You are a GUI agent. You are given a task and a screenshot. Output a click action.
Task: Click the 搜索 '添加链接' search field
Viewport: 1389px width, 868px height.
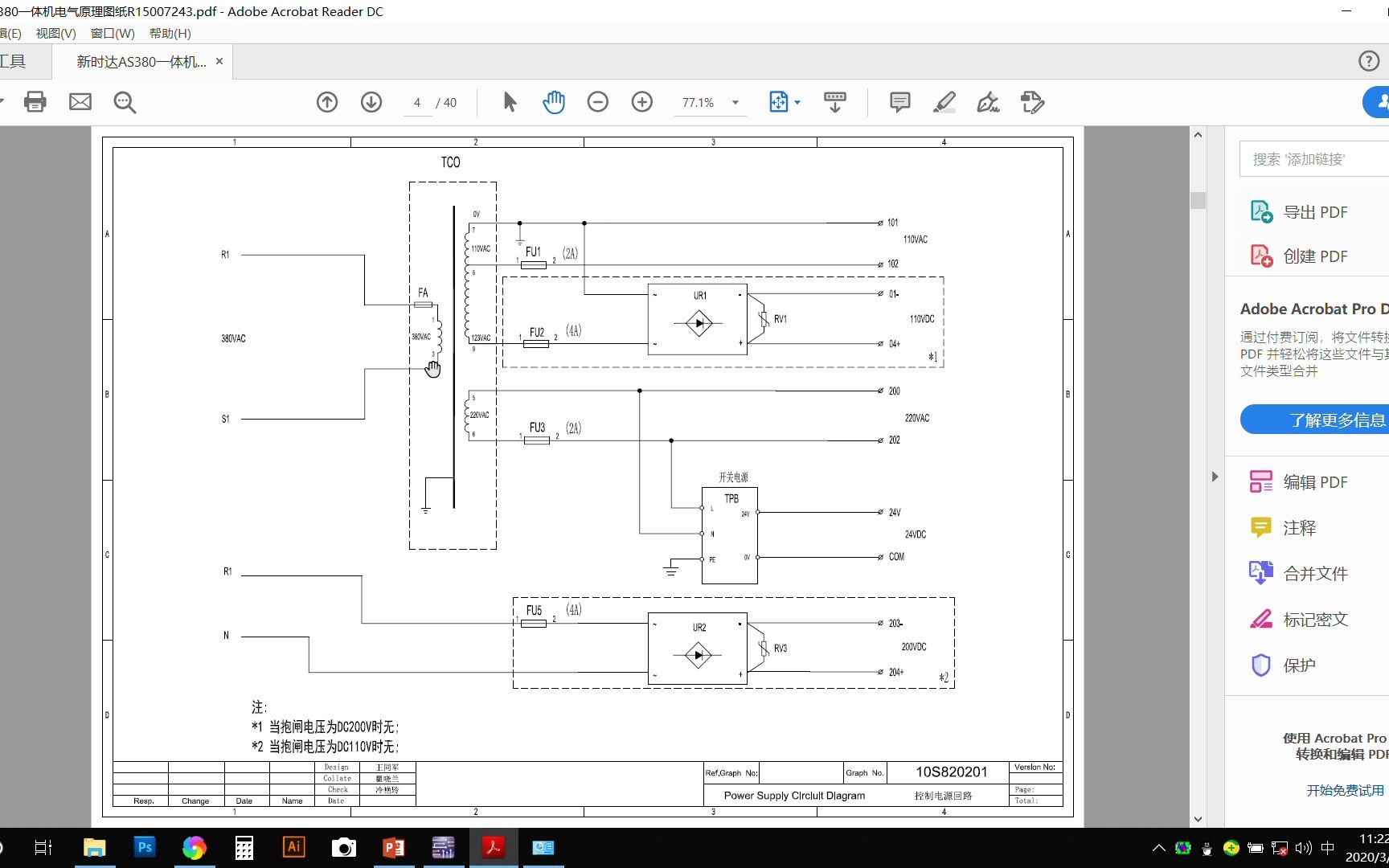(1314, 159)
